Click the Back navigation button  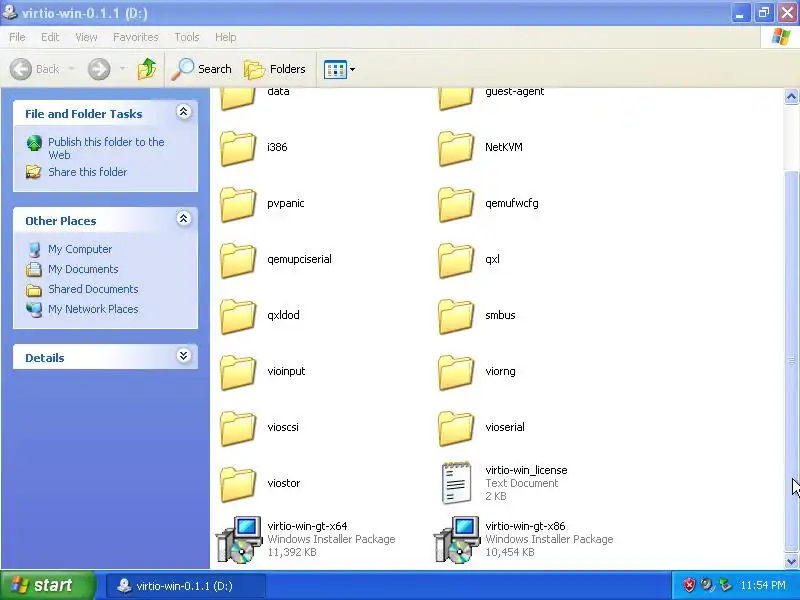point(35,69)
